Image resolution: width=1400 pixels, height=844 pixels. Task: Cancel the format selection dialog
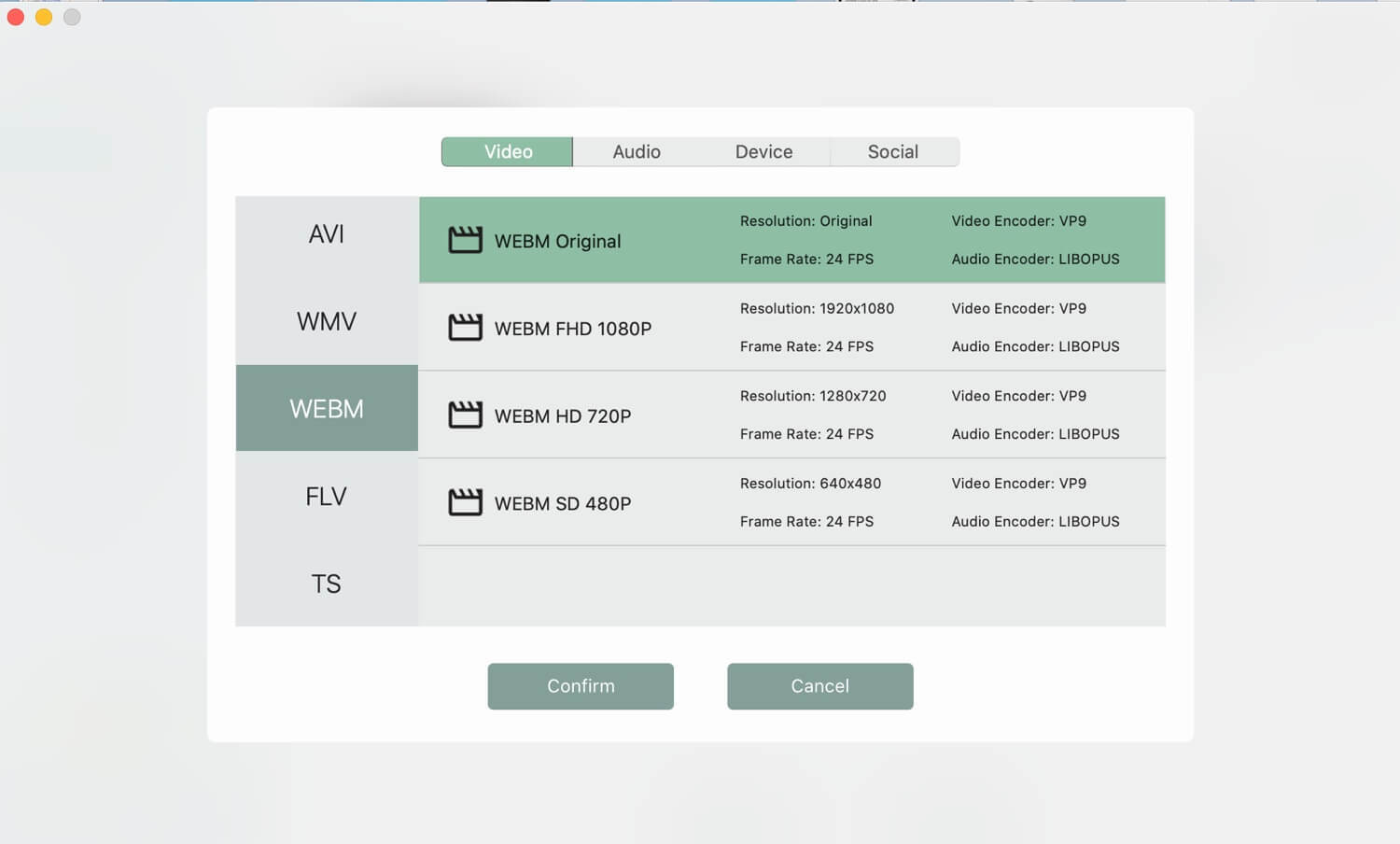coord(820,686)
